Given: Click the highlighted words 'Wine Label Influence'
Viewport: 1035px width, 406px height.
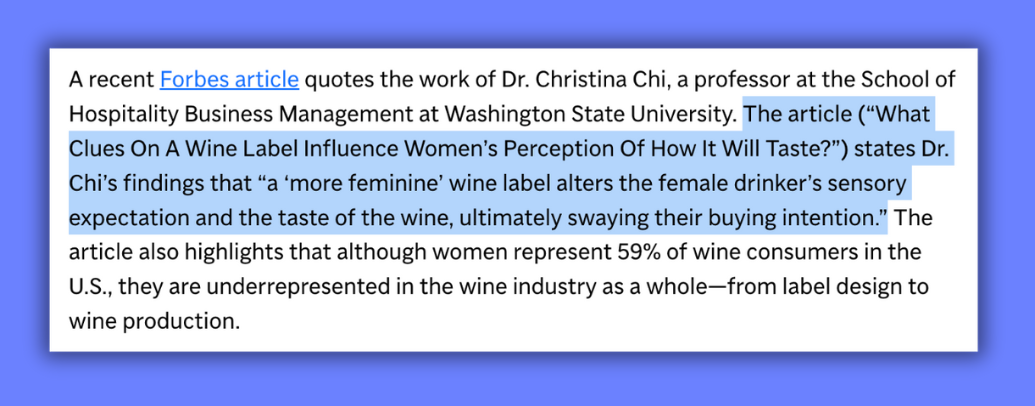Looking at the screenshot, I should click(x=290, y=149).
